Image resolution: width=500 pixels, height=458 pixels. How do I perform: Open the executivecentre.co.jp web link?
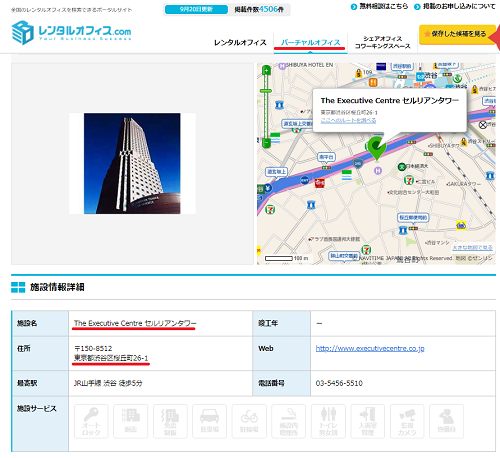370,348
